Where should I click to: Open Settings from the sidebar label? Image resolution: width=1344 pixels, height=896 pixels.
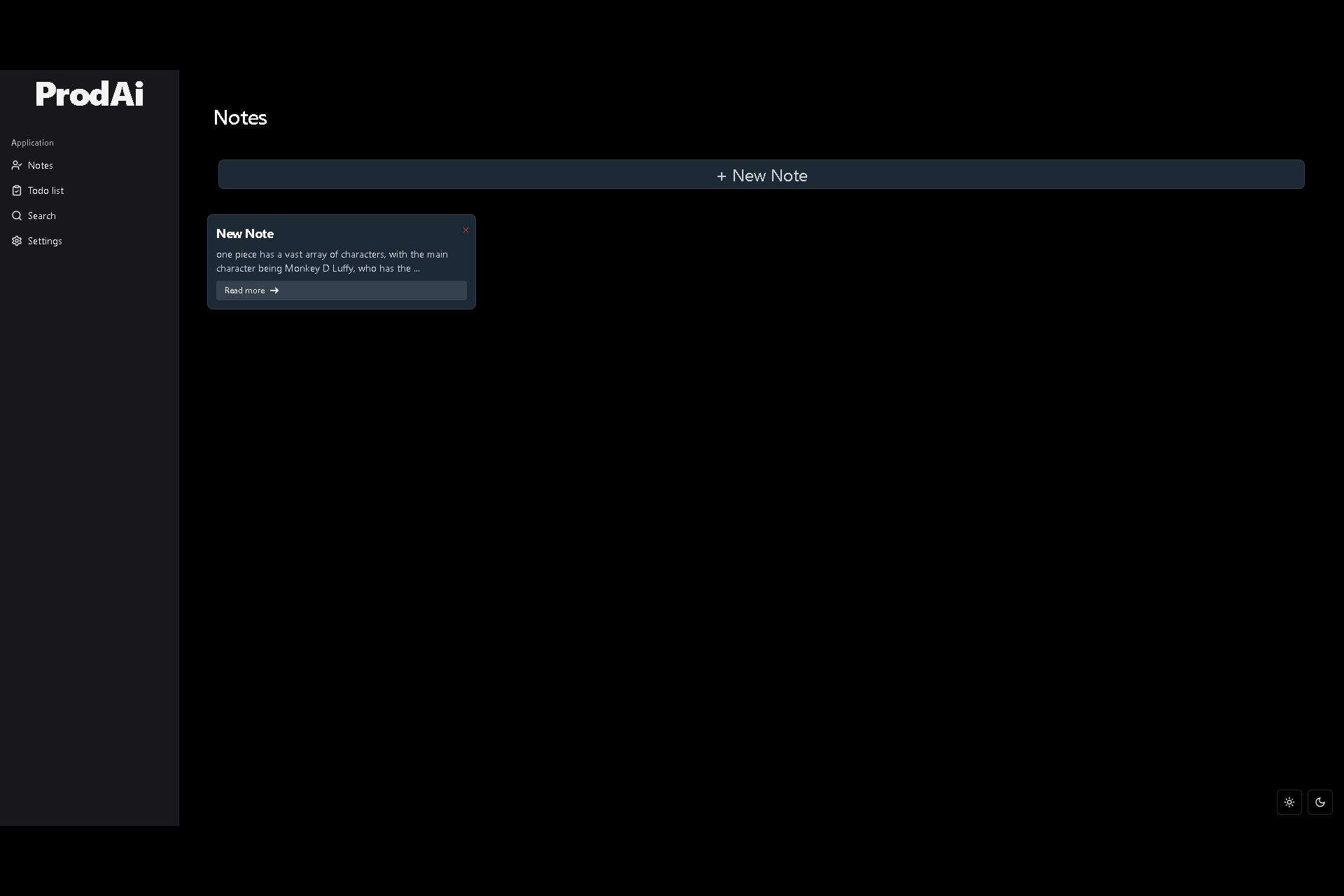45,241
